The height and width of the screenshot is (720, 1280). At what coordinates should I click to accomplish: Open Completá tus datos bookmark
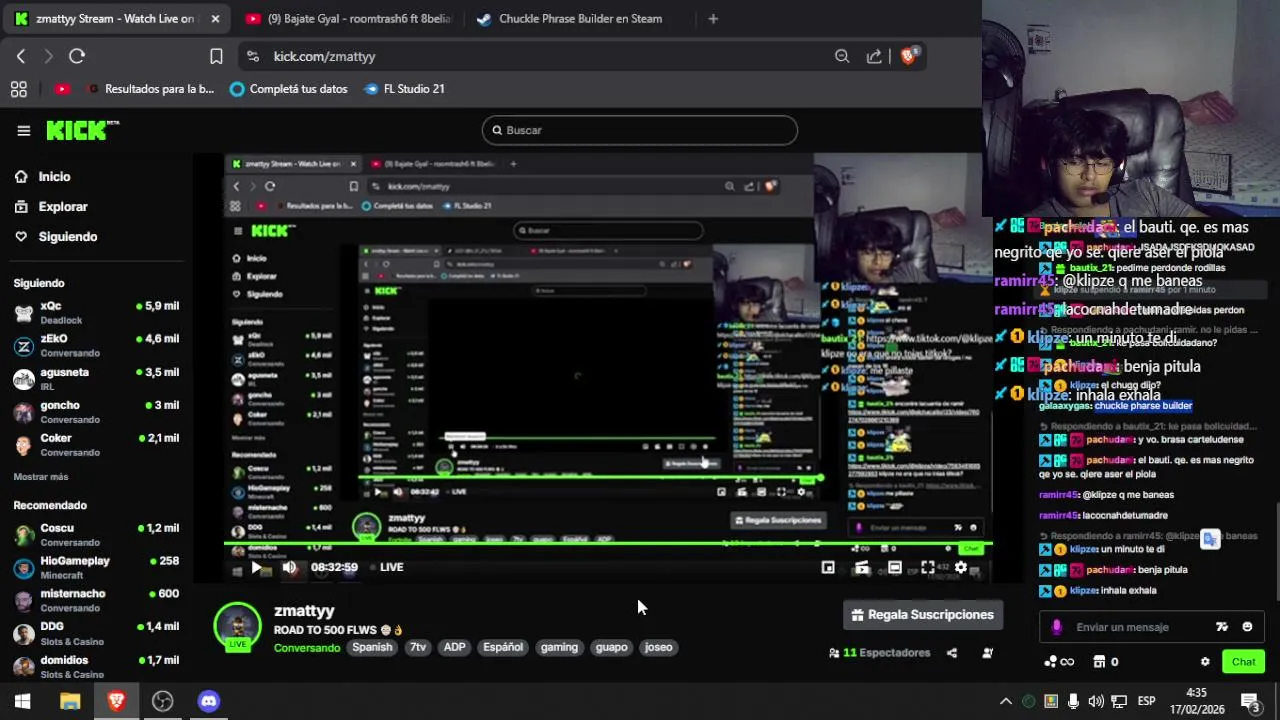pos(289,89)
